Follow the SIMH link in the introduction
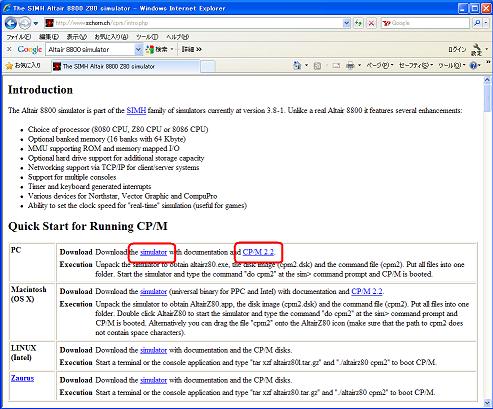Image resolution: width=493 pixels, height=409 pixels. 136,110
